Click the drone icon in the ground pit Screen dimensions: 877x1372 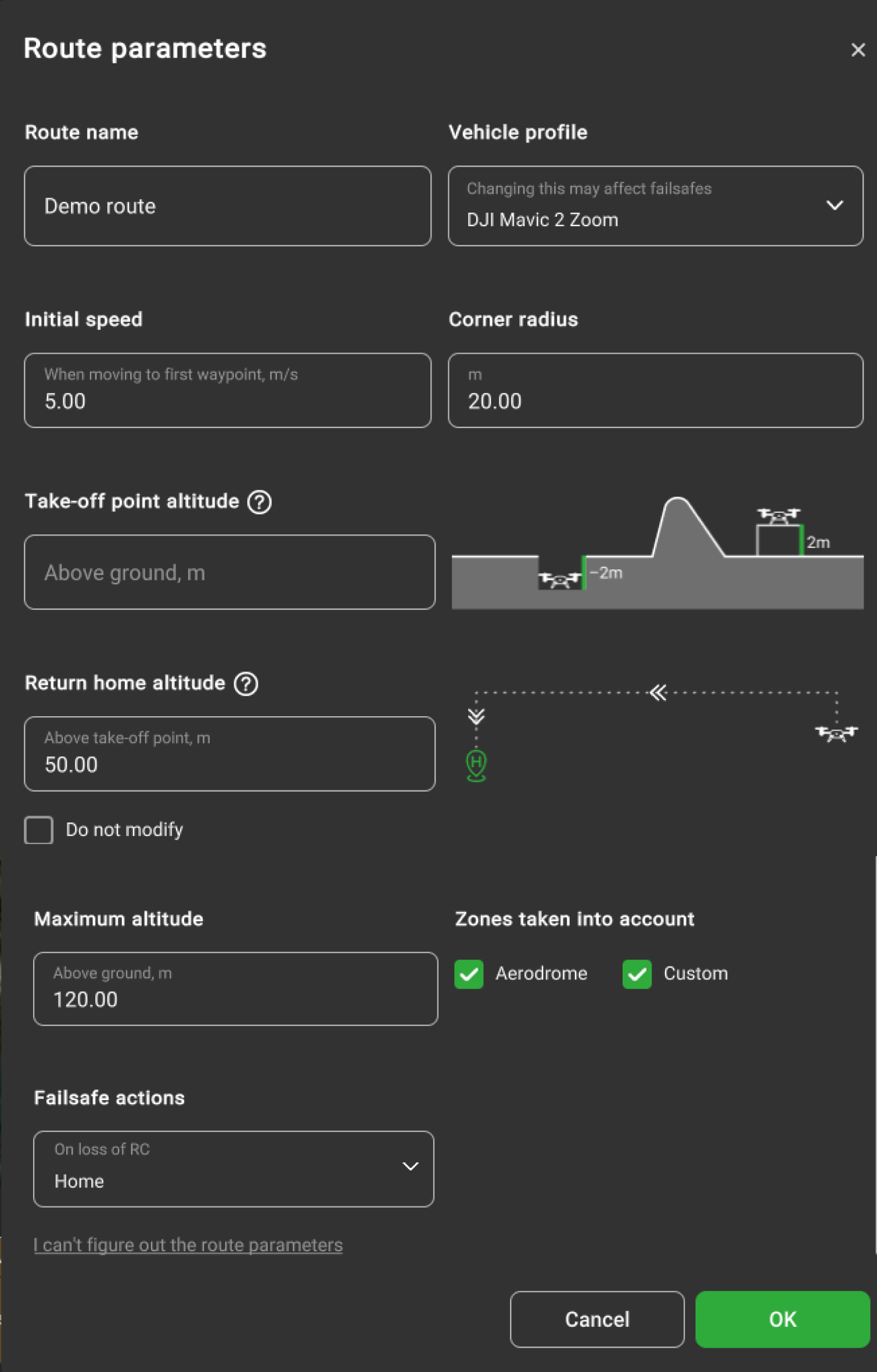[x=559, y=579]
